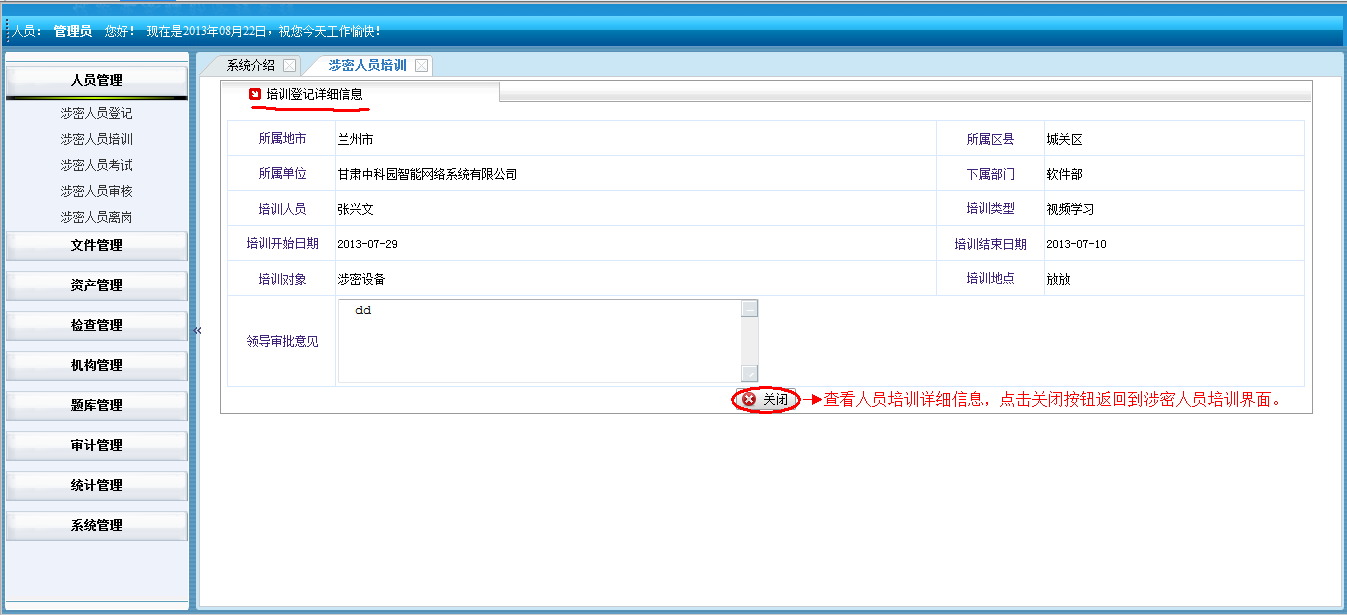Select the 涉密人员培训 tab
Screen dimensions: 1347x615
(367, 66)
